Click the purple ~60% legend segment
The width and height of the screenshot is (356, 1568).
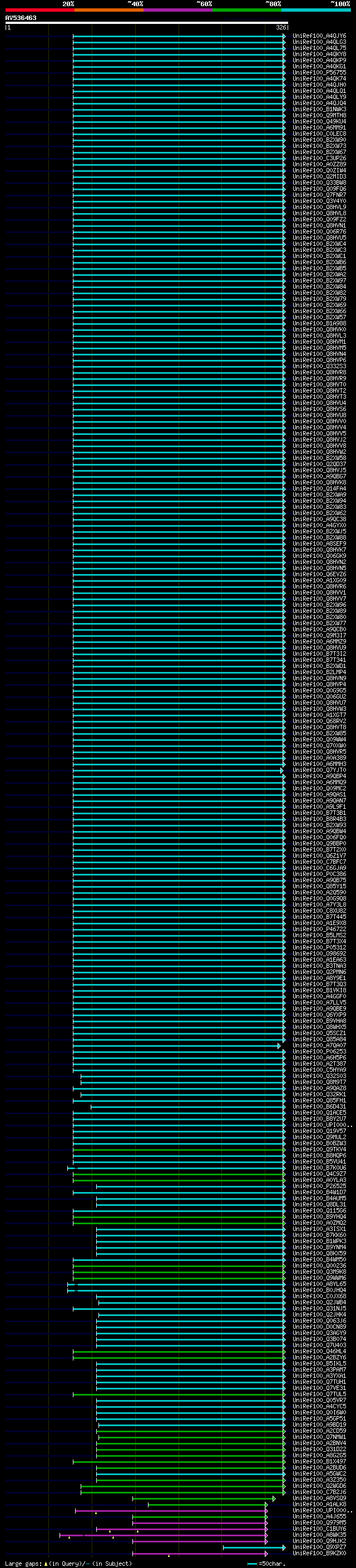177,10
